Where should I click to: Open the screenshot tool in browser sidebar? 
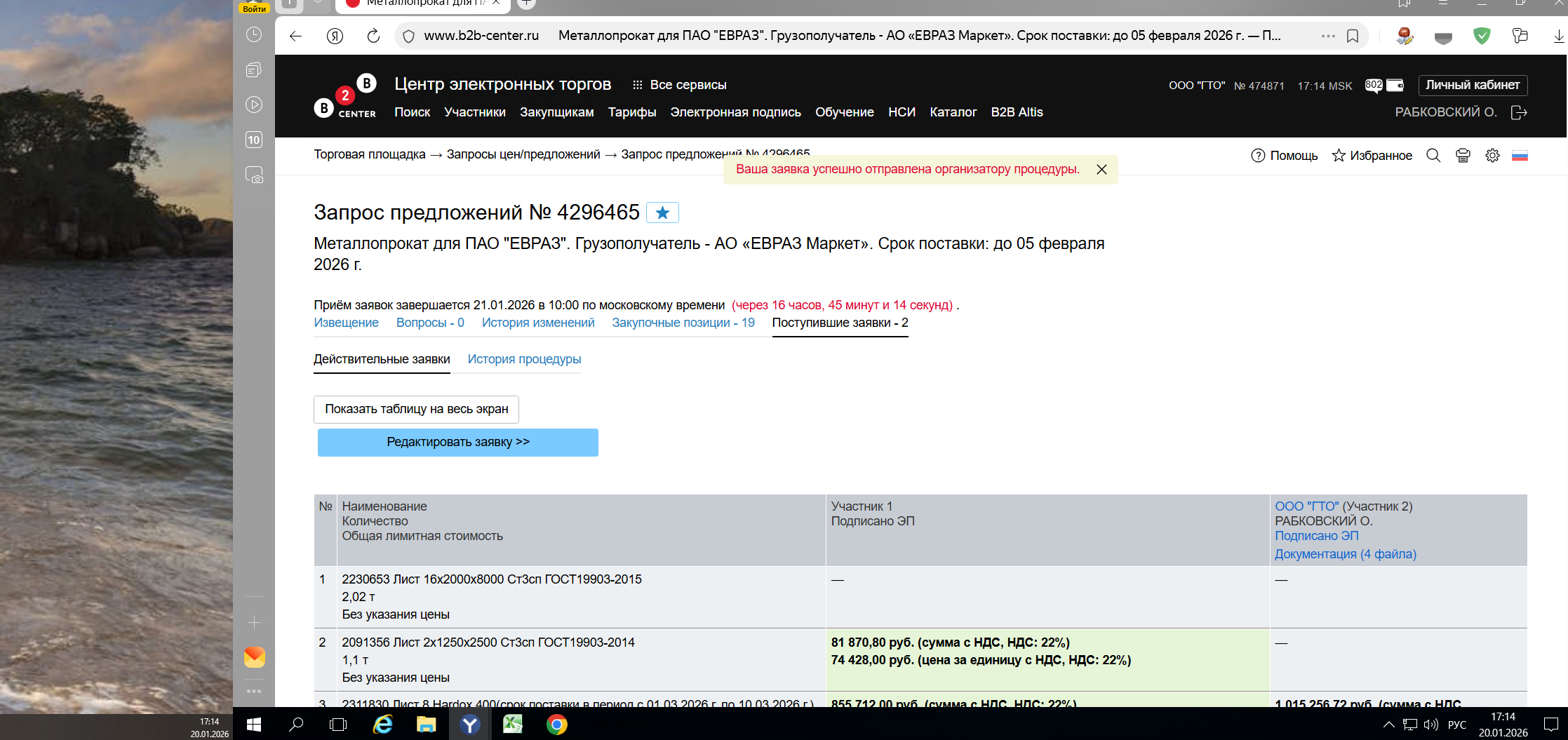254,175
